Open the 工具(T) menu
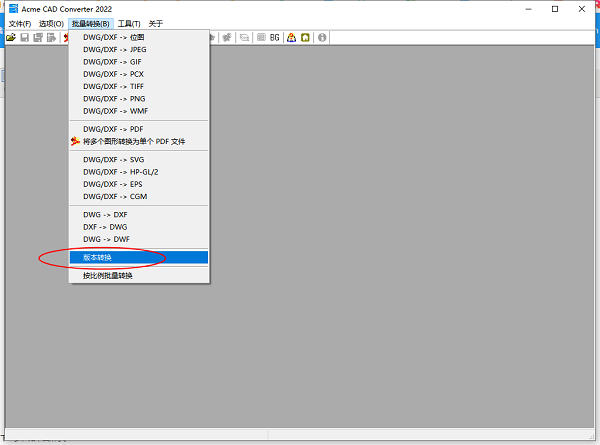Viewport: 600px width, 445px height. pyautogui.click(x=129, y=24)
